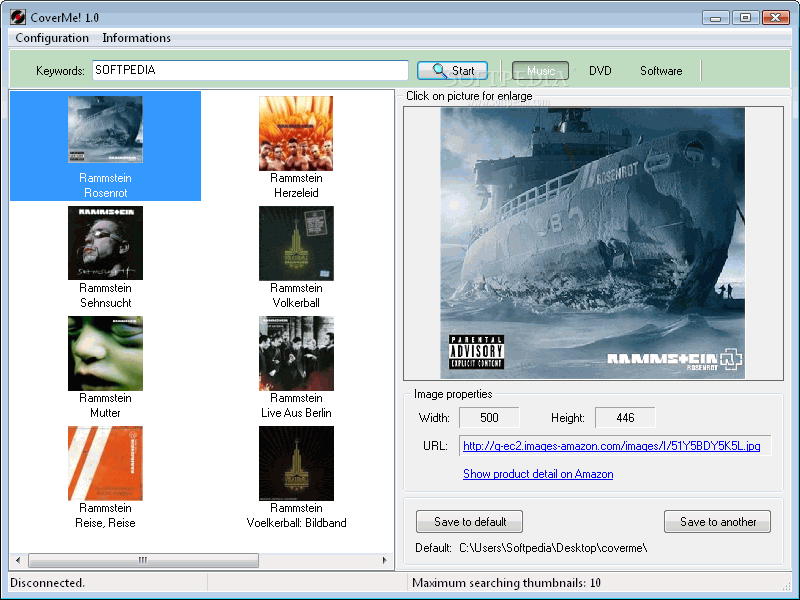Click the default path C:\Users\Softpedia\Desktop\coverme\ text
Viewport: 800px width, 600px height.
click(x=553, y=548)
